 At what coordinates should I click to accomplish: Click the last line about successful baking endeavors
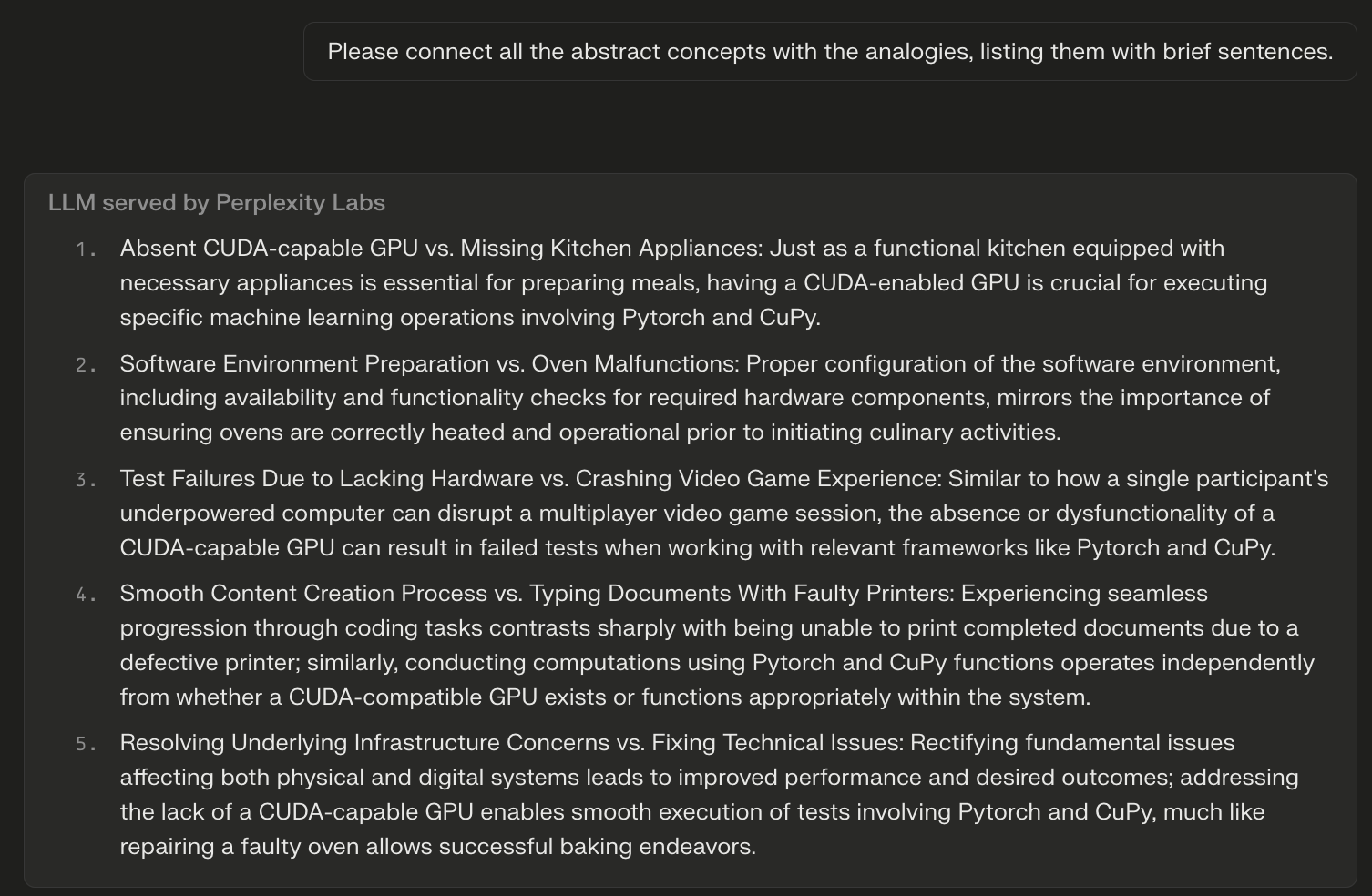[437, 847]
